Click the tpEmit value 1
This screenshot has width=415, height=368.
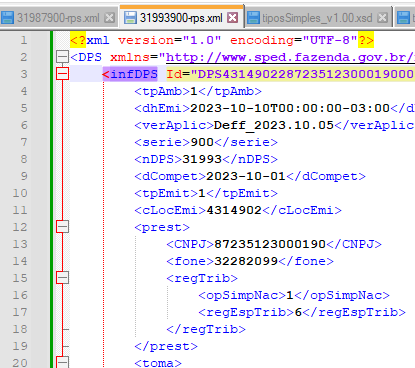(x=202, y=193)
